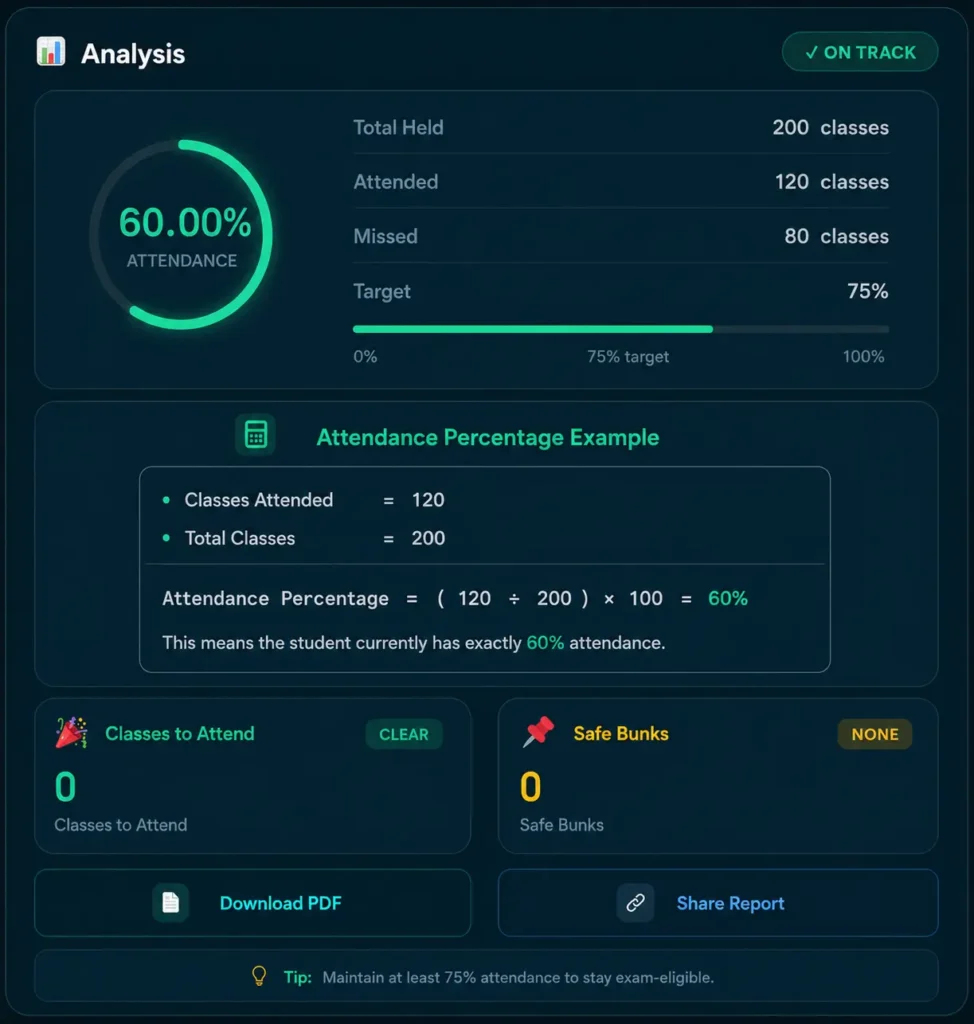Click the document icon on Download PDF

pyautogui.click(x=170, y=903)
